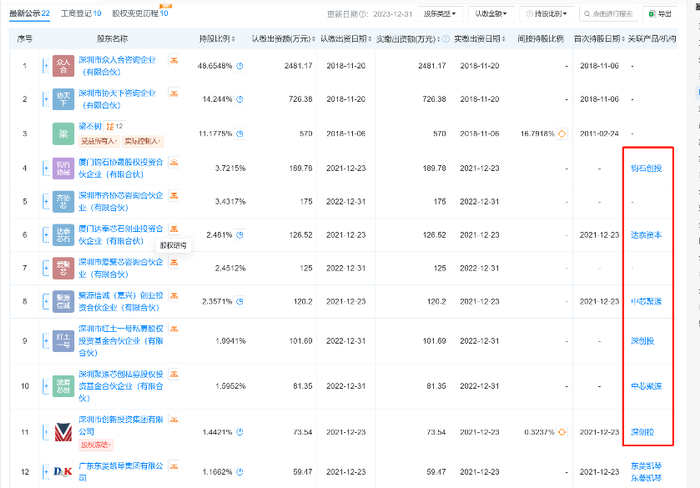Click the orange equity structure icon beside 深圳市众人合咨询企业
700x488 pixels.
[x=173, y=62]
